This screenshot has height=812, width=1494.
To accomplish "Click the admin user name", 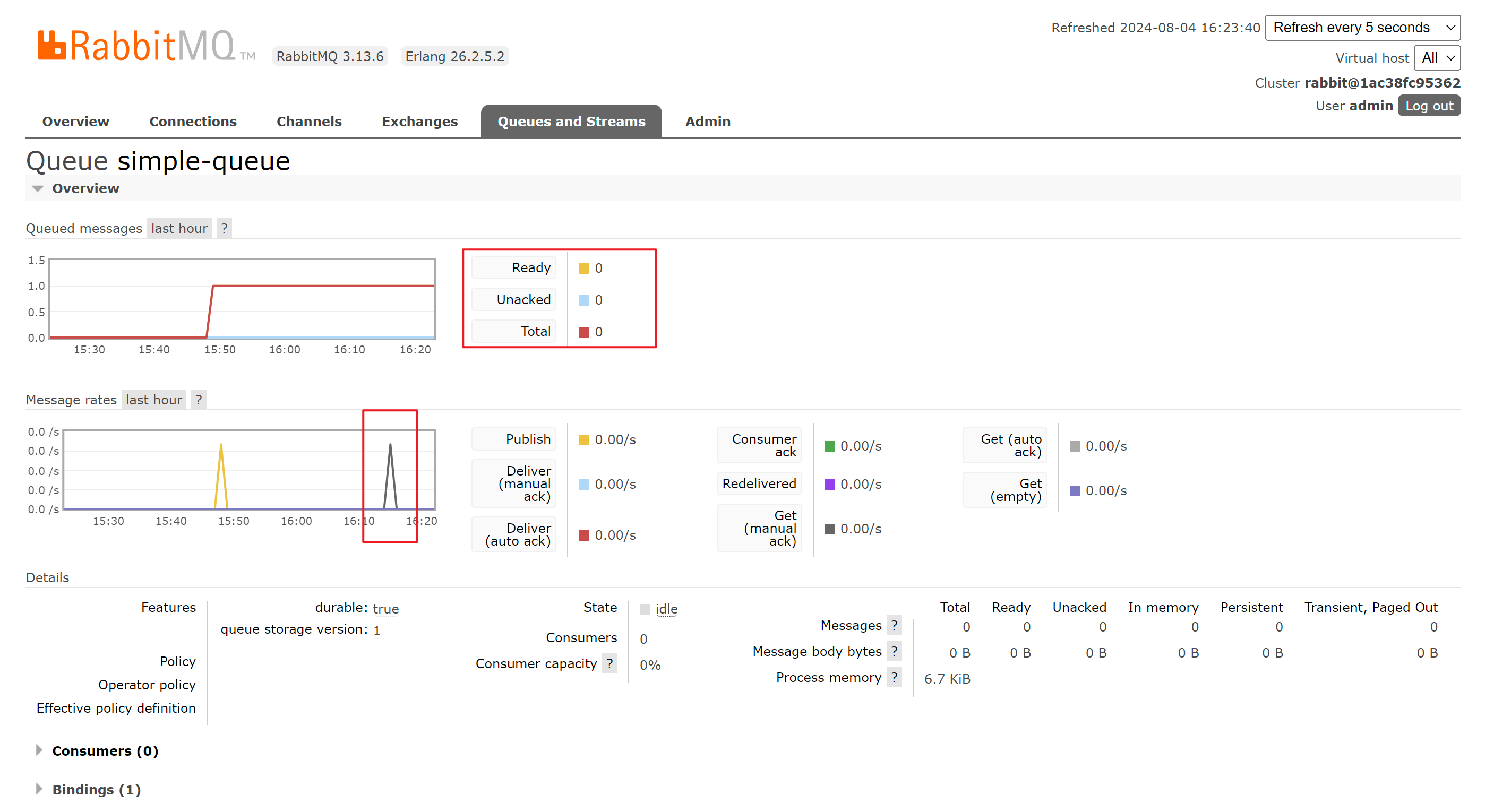I will tap(1371, 106).
